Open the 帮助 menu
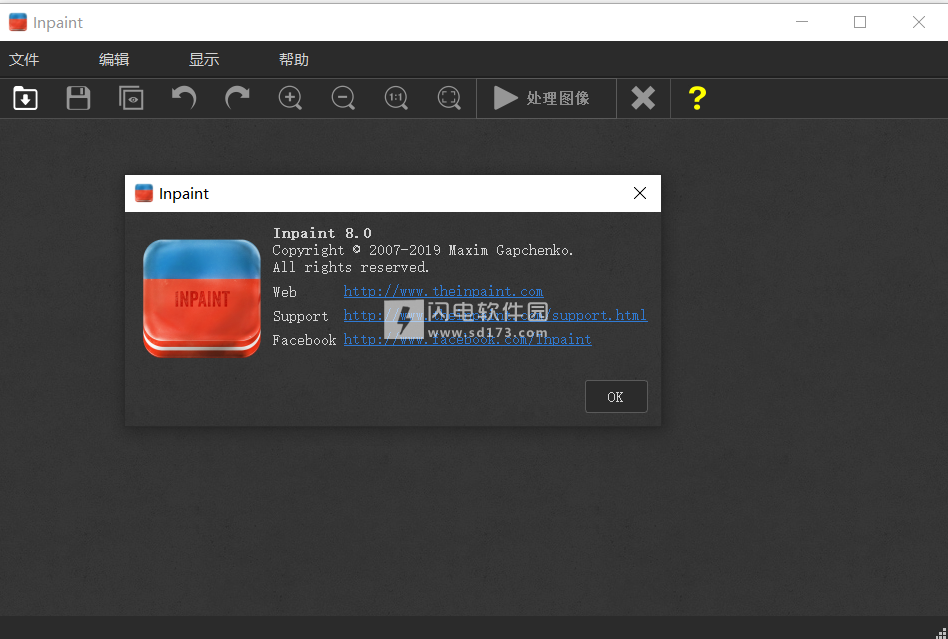This screenshot has height=639, width=948. 294,59
